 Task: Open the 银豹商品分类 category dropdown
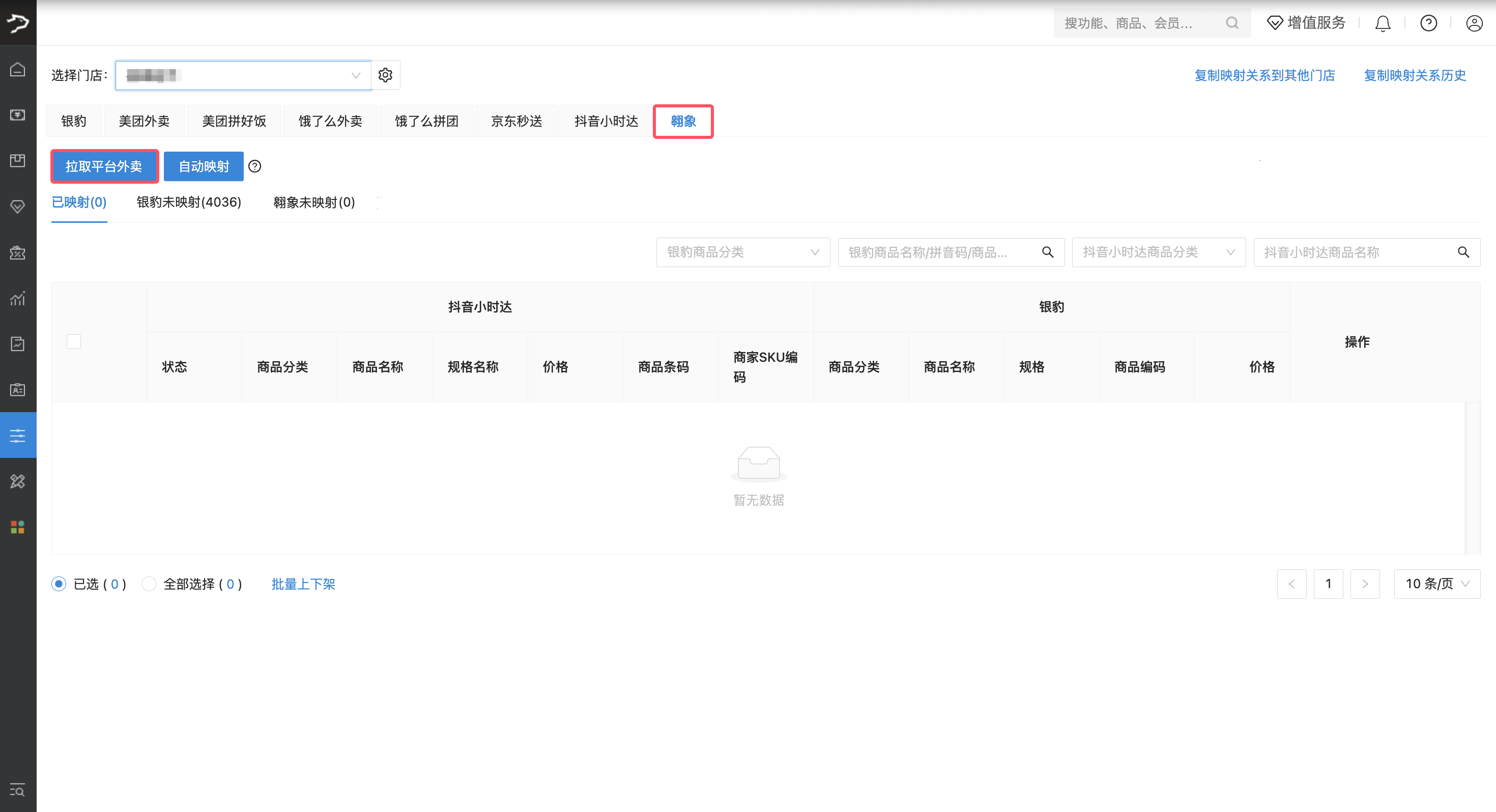[x=742, y=252]
